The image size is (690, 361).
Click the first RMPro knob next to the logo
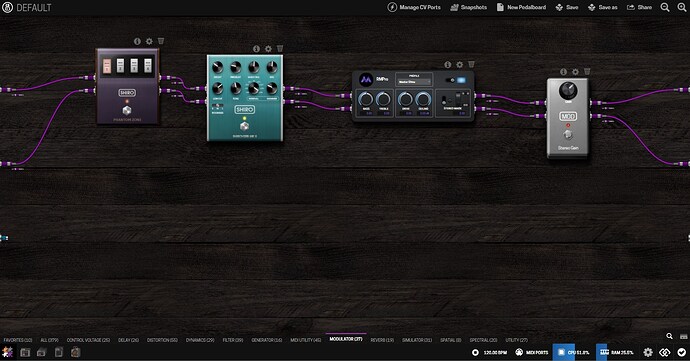pyautogui.click(x=366, y=99)
